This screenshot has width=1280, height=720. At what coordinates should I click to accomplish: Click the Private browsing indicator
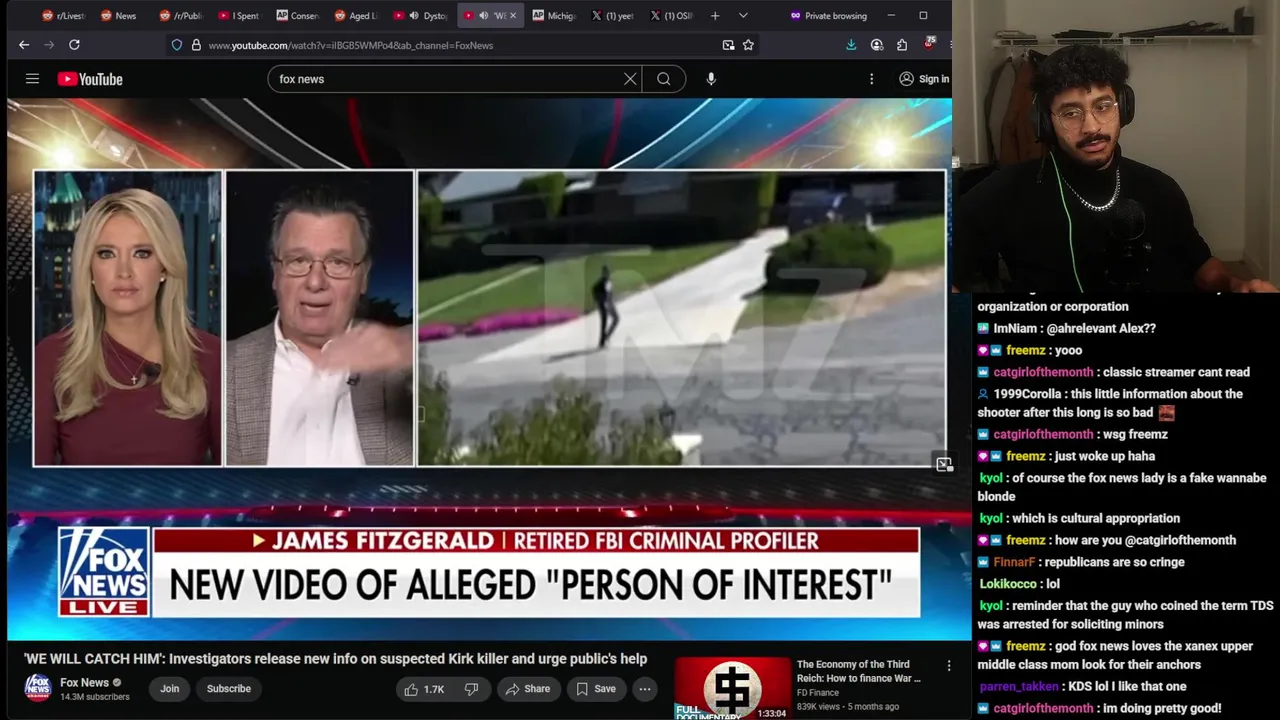pos(828,16)
